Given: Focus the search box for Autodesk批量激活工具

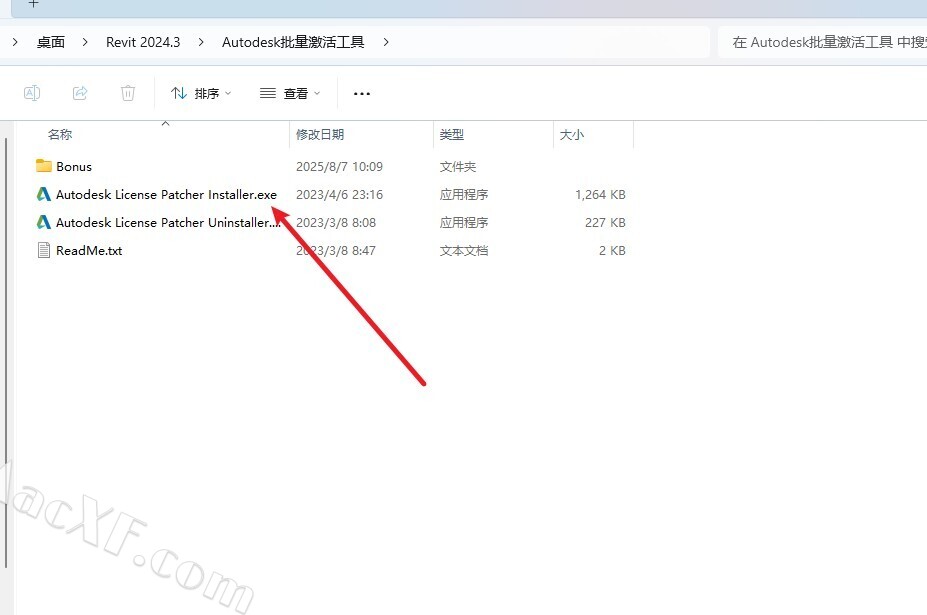Looking at the screenshot, I should tap(822, 42).
